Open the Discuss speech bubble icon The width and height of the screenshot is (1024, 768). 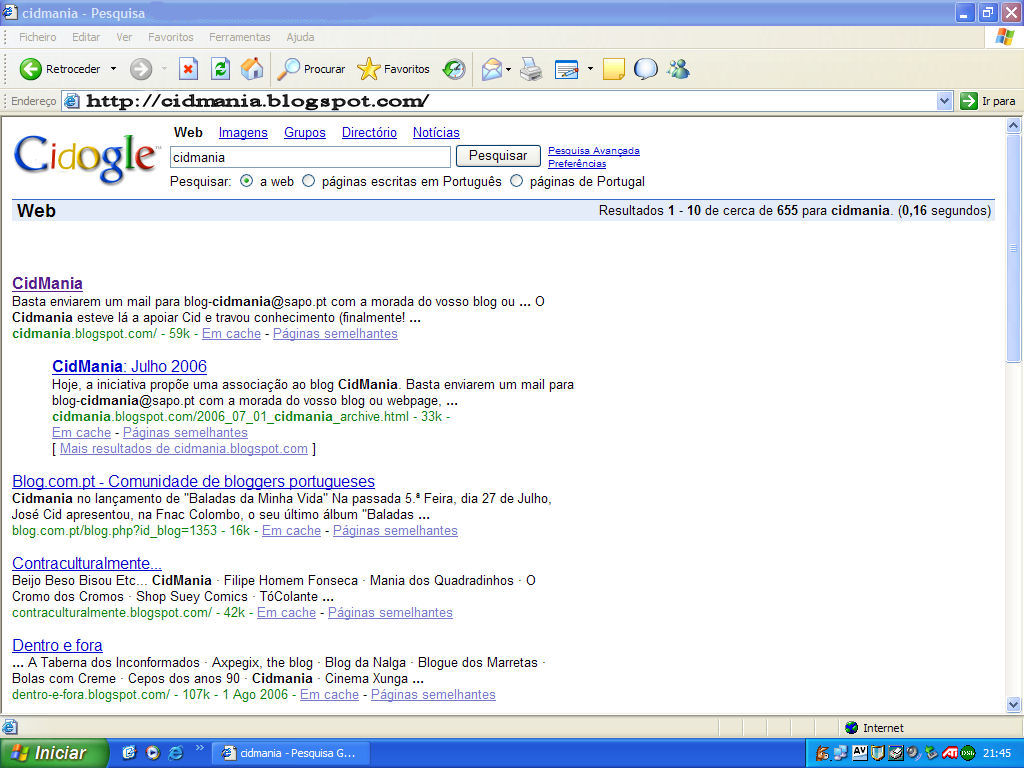pos(645,69)
